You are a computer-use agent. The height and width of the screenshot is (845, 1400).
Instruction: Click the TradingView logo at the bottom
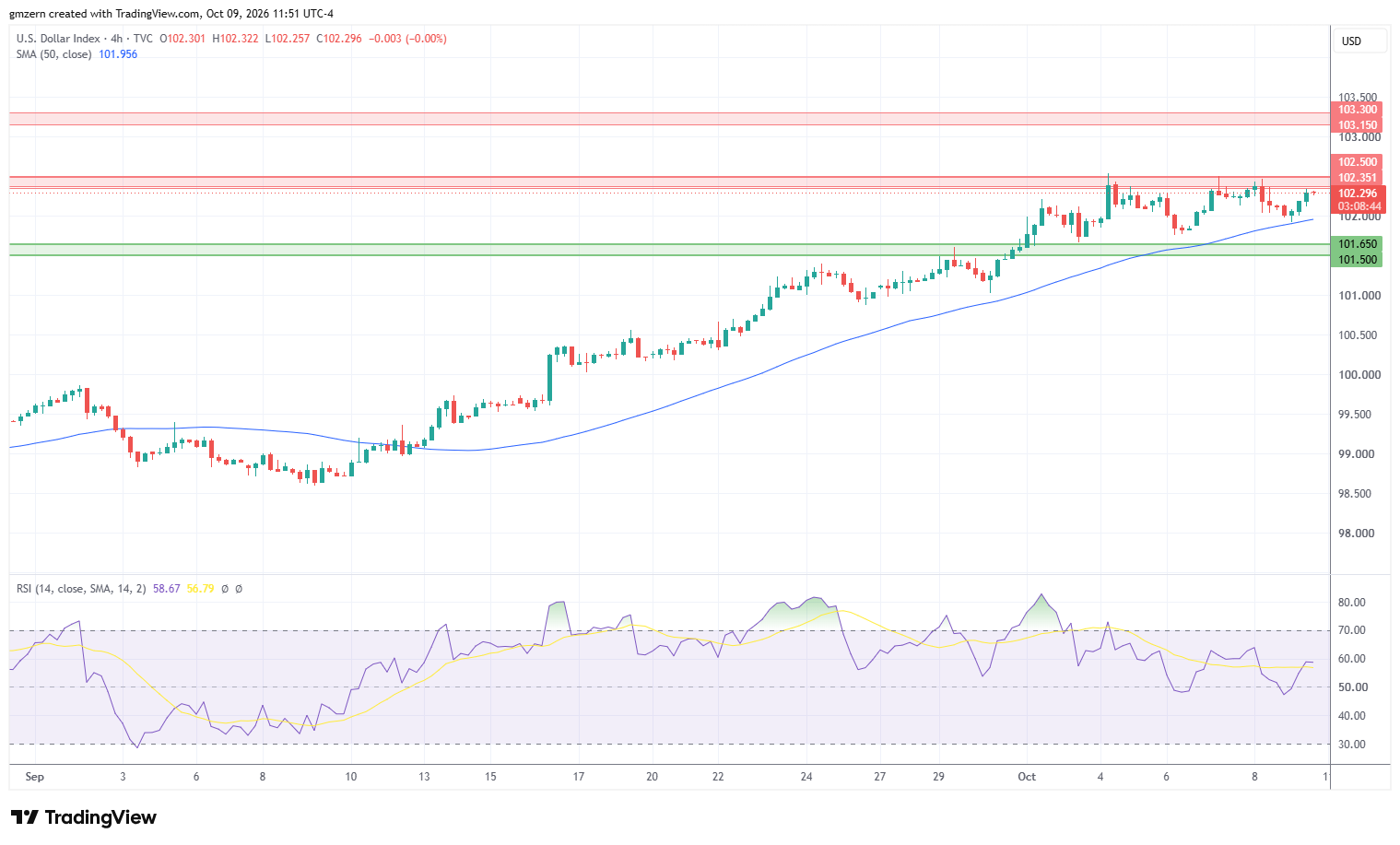click(84, 817)
